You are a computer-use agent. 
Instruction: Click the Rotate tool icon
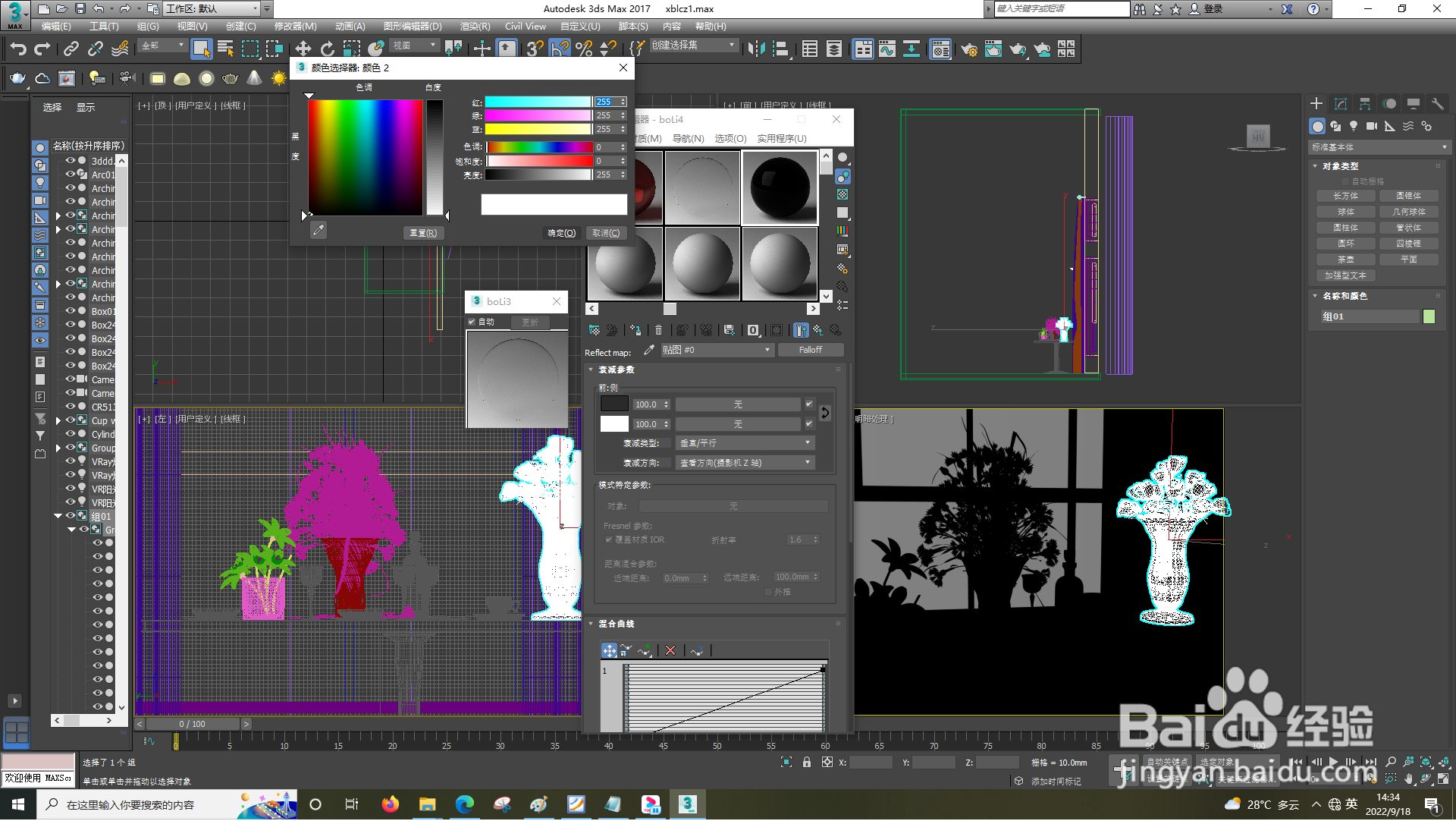coord(327,49)
